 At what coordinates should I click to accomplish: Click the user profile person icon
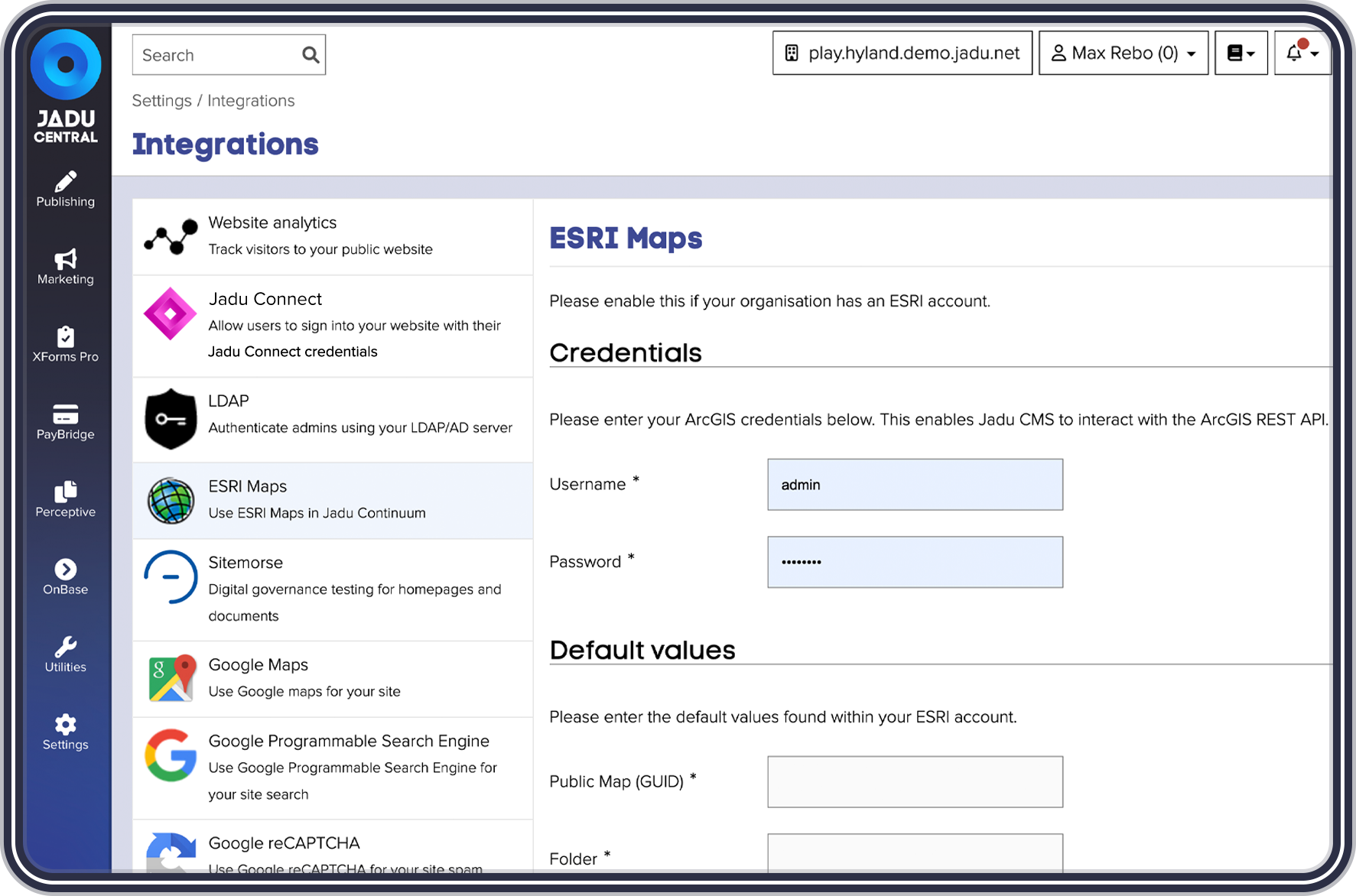point(1058,53)
